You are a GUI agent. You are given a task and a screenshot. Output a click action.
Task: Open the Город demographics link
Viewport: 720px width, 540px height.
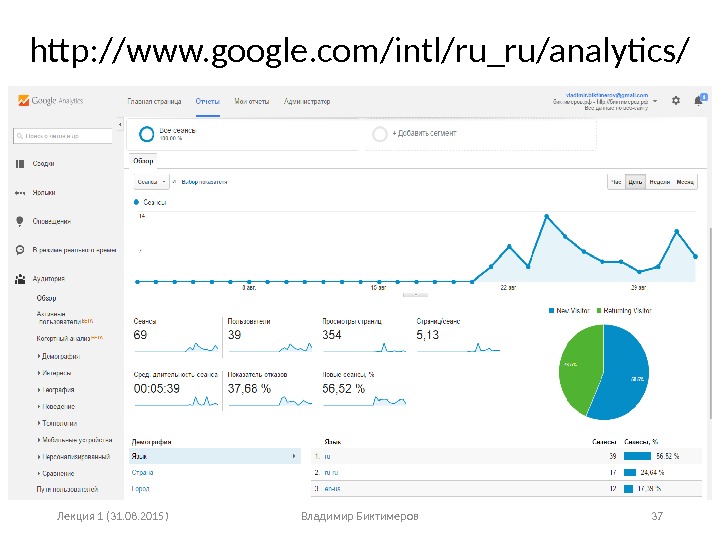coord(141,489)
